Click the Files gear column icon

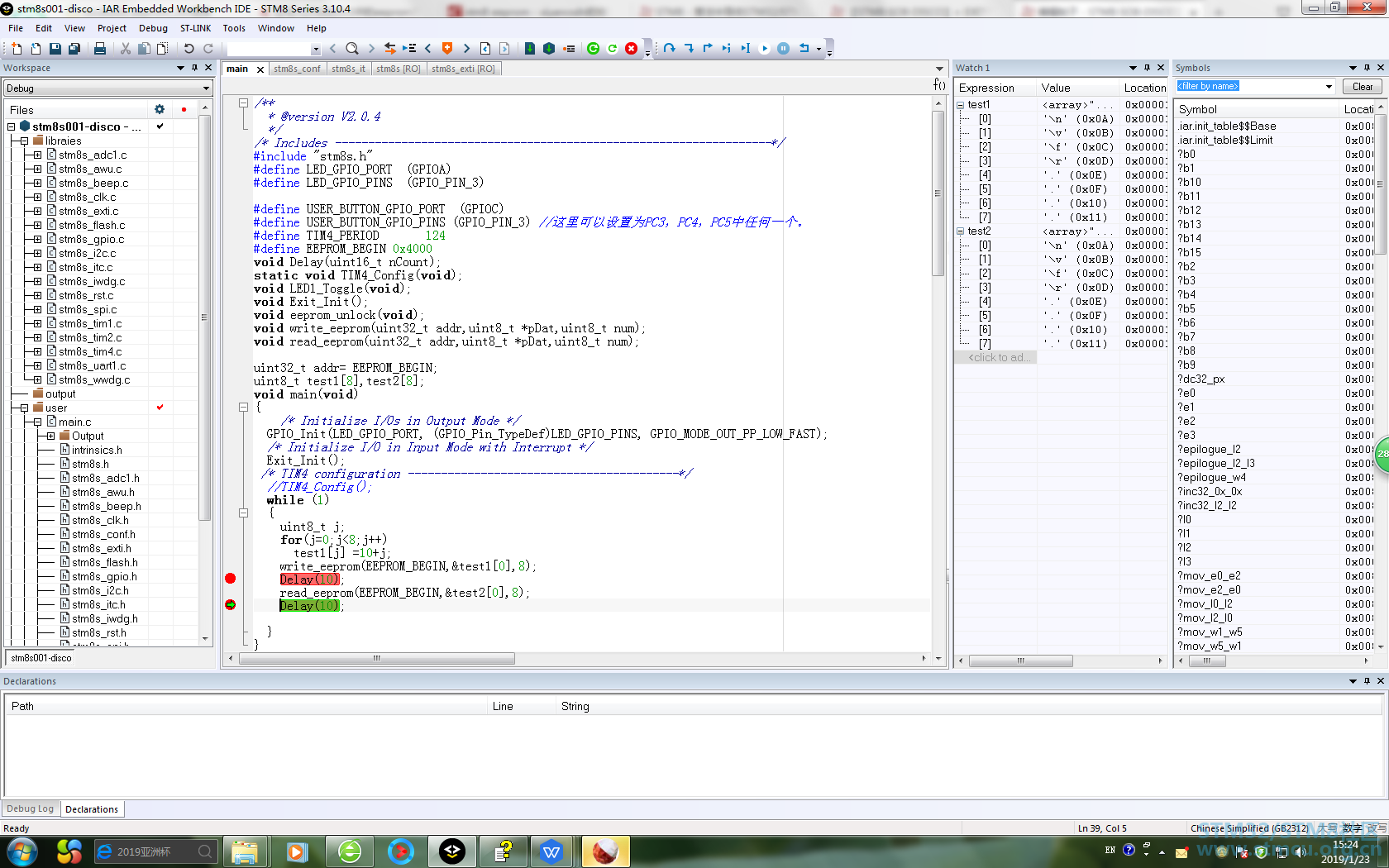160,109
